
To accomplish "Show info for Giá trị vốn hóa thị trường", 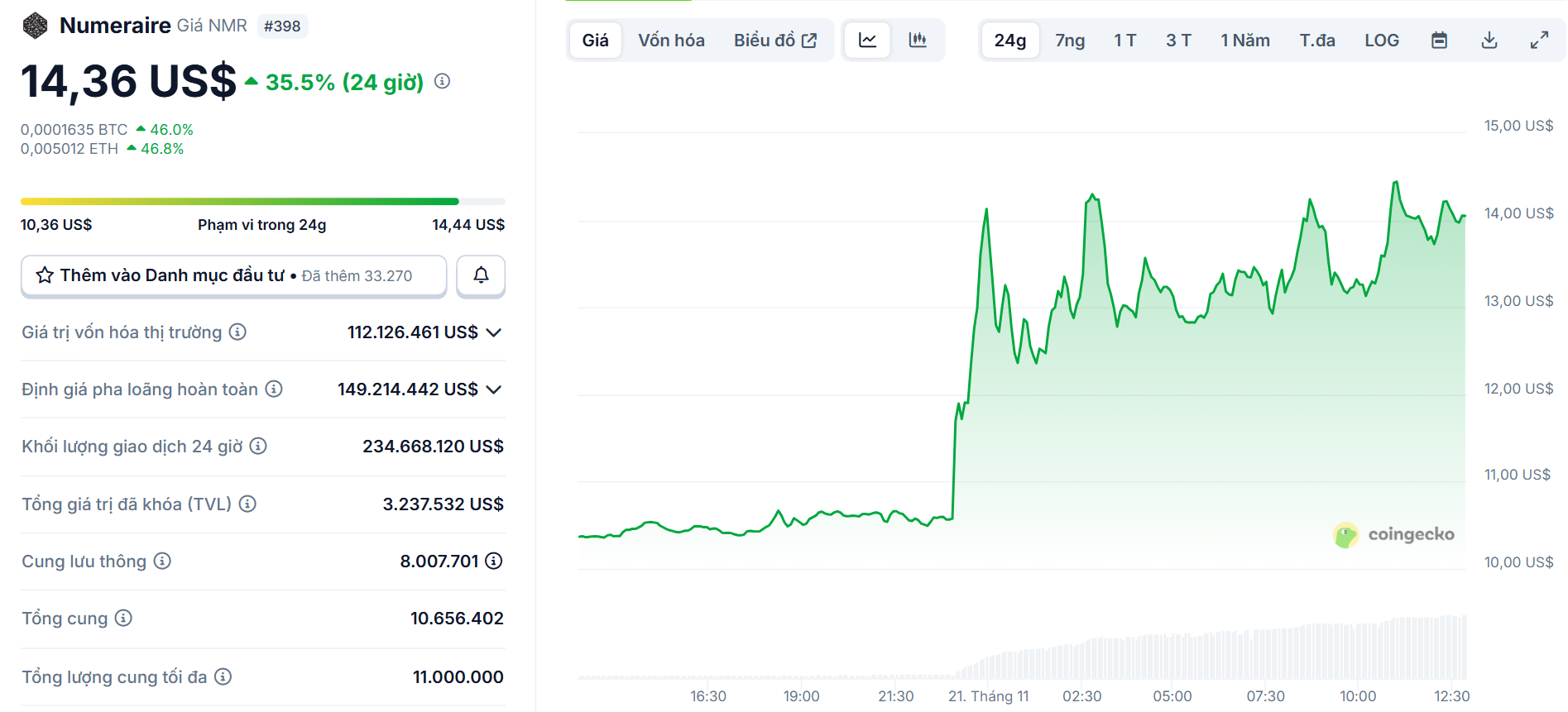I will pyautogui.click(x=237, y=332).
